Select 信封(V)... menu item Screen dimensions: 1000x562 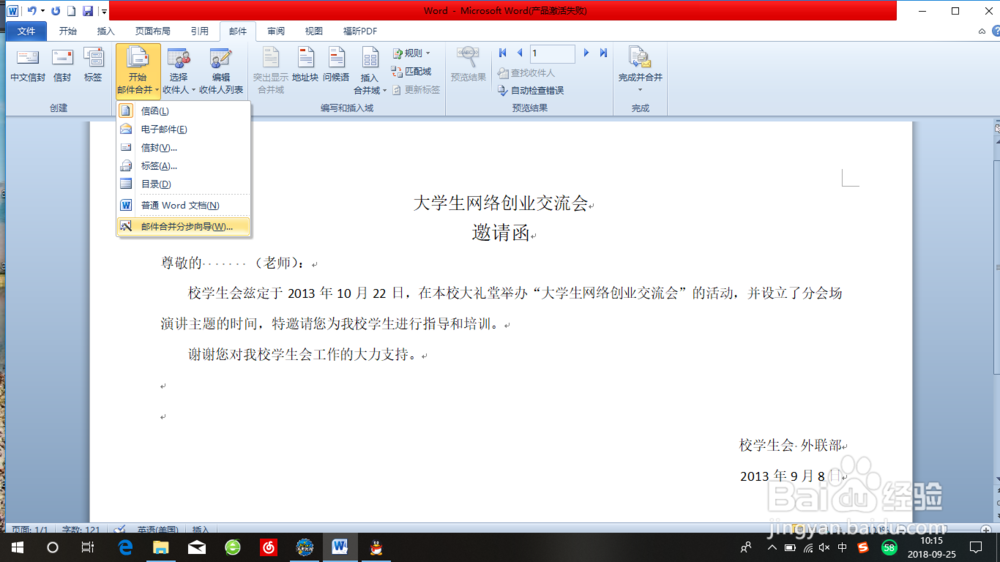click(184, 147)
